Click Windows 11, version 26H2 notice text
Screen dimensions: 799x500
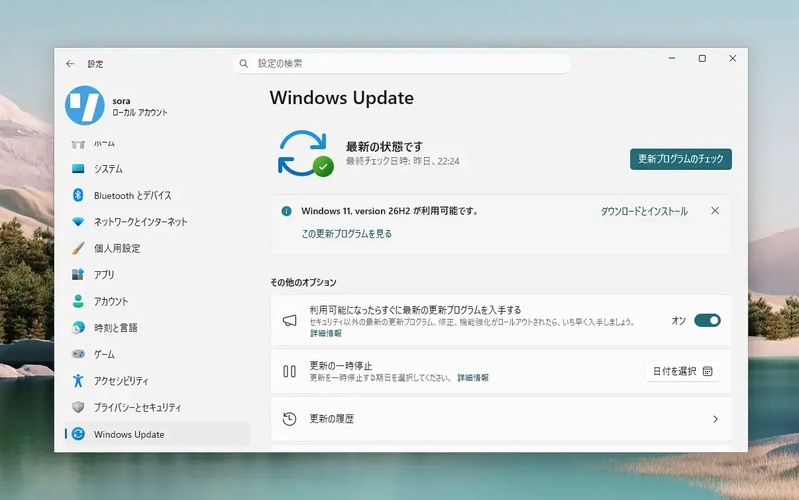click(x=390, y=211)
